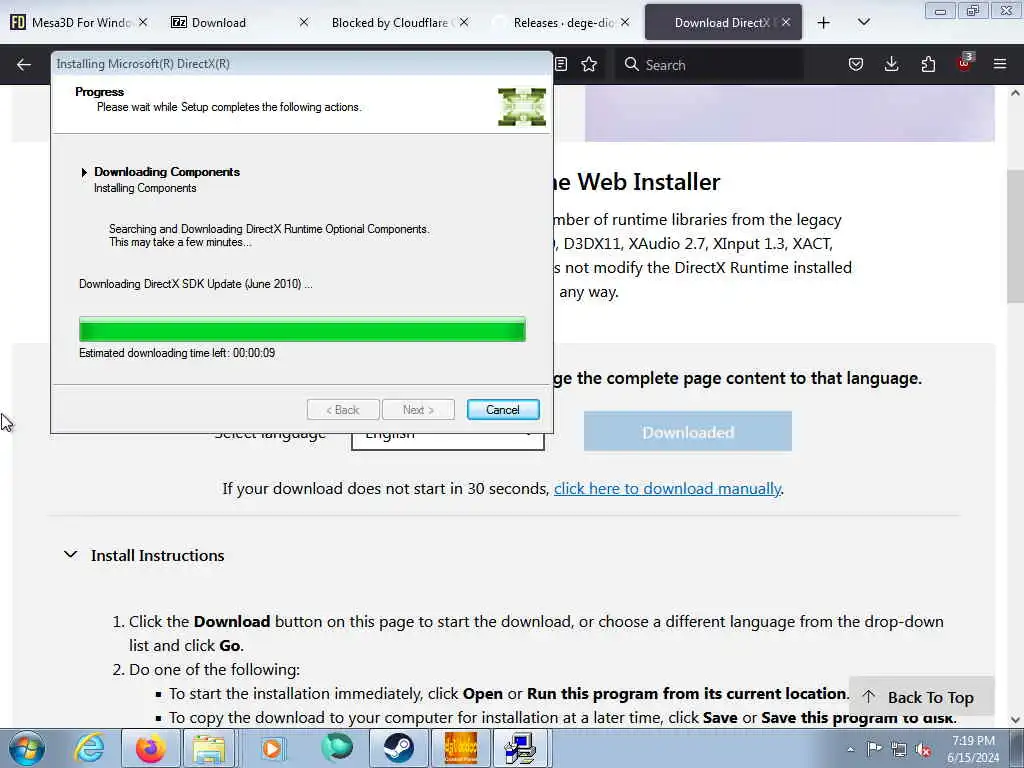Click the Back To Top button
The height and width of the screenshot is (768, 1024).
tap(921, 697)
